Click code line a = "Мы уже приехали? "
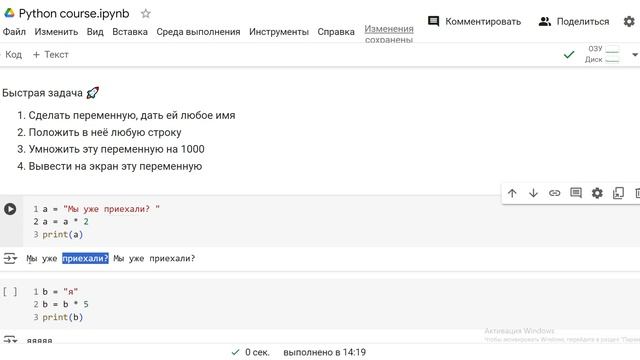This screenshot has width=640, height=360. (101, 209)
